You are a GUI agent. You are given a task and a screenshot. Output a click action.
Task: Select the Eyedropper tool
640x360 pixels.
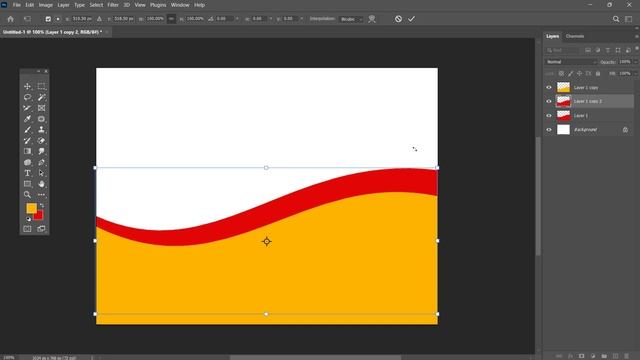[x=27, y=119]
